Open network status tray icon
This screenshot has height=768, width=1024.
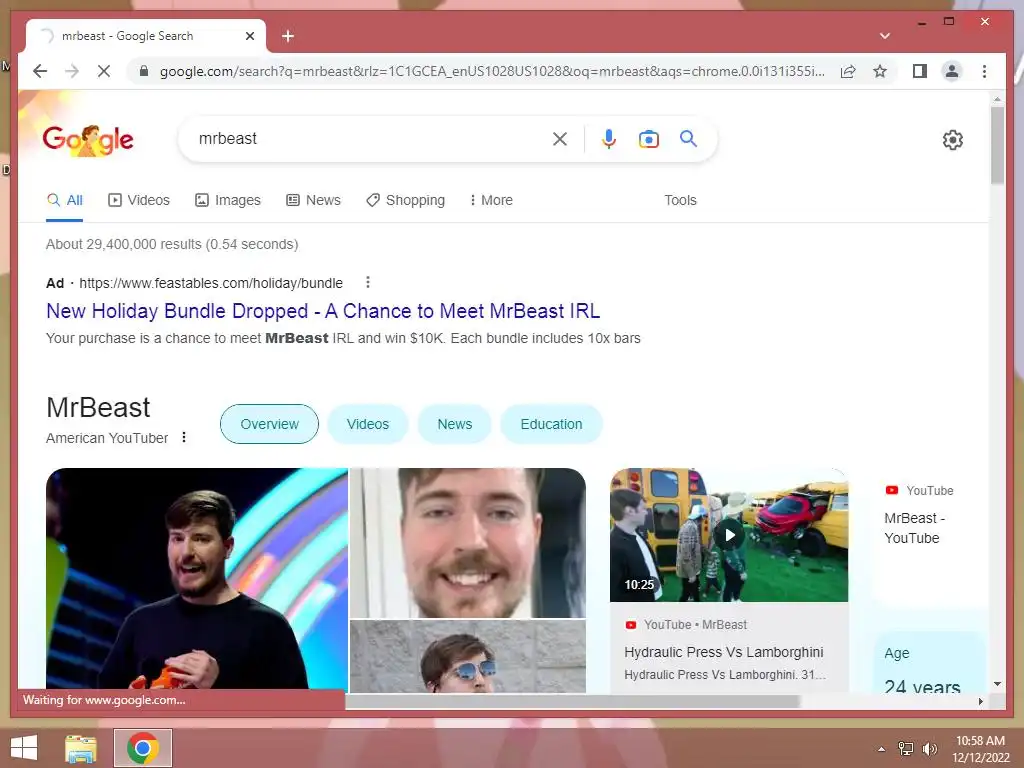906,749
